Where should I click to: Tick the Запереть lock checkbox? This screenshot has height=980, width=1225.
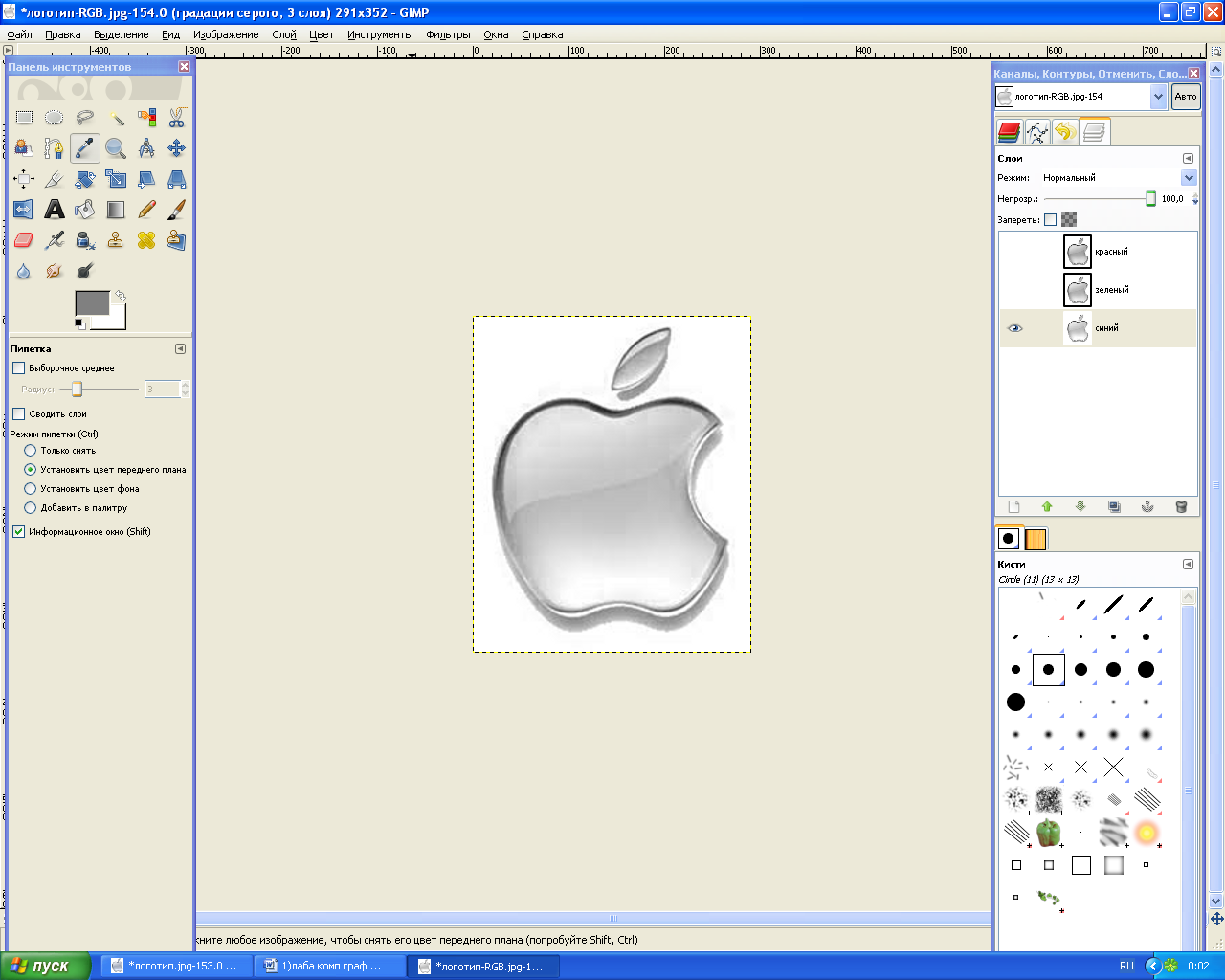click(x=1050, y=219)
